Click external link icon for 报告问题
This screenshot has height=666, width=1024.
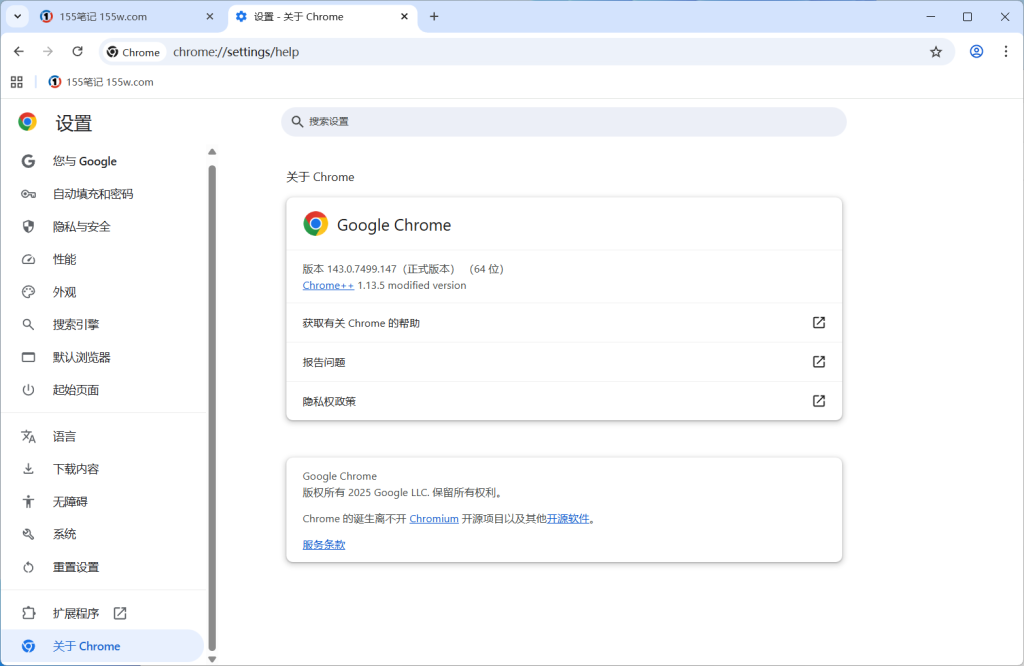click(818, 362)
